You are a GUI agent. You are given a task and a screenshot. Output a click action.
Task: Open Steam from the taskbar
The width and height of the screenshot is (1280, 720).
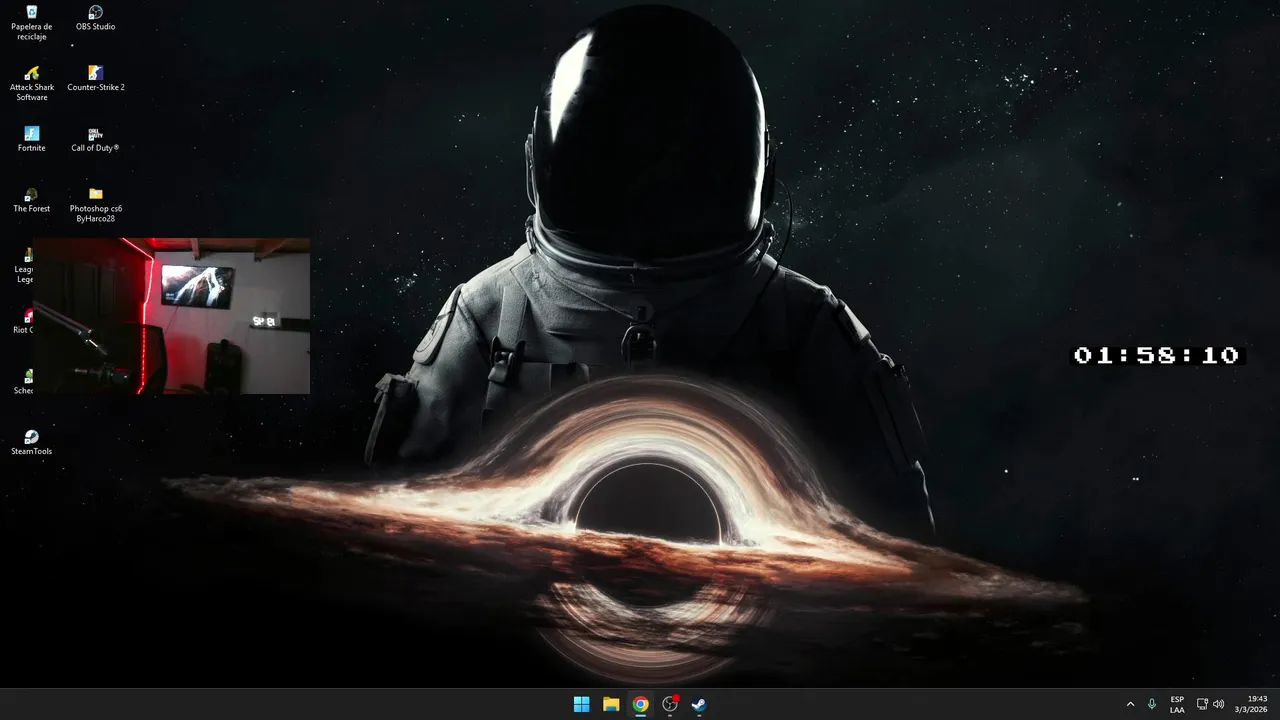pos(699,704)
